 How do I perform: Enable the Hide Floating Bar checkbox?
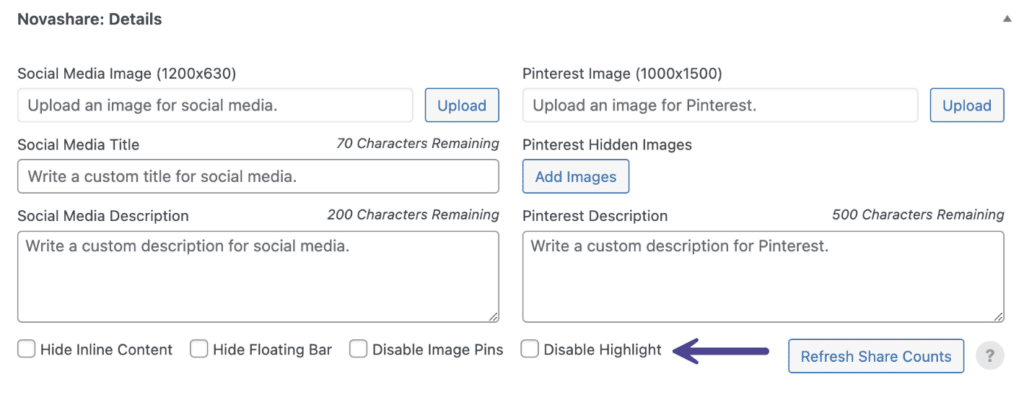click(x=199, y=349)
